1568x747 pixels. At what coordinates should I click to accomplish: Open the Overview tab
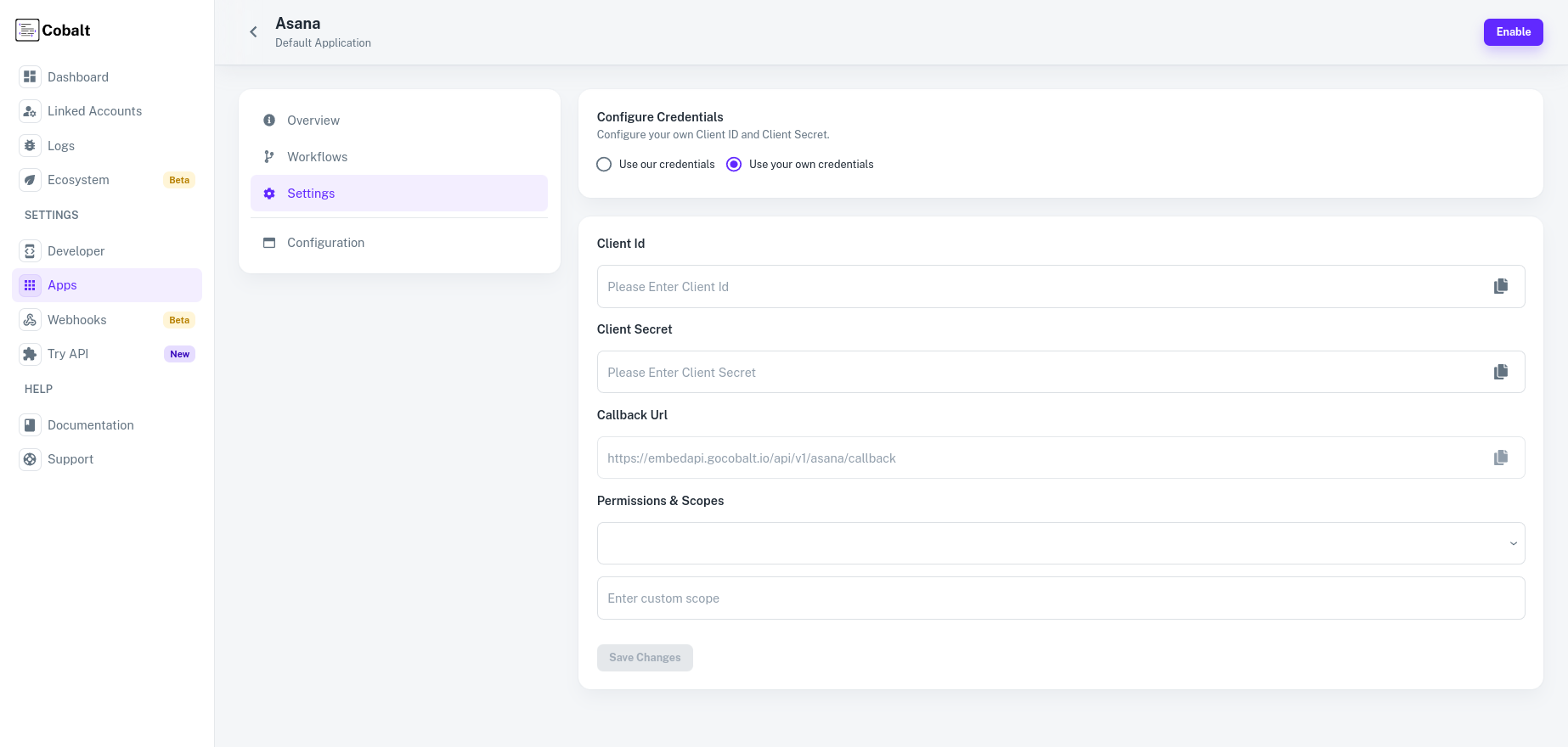click(x=399, y=121)
